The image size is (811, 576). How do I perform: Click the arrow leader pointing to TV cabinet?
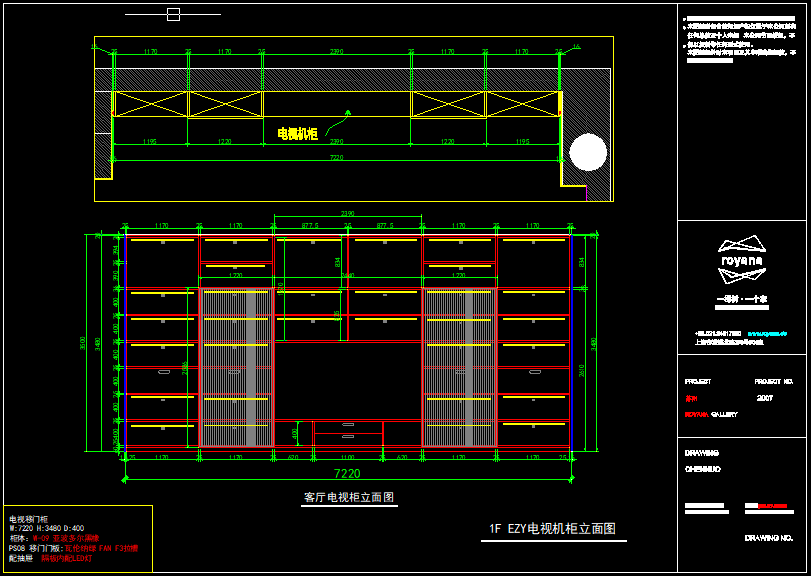340,122
